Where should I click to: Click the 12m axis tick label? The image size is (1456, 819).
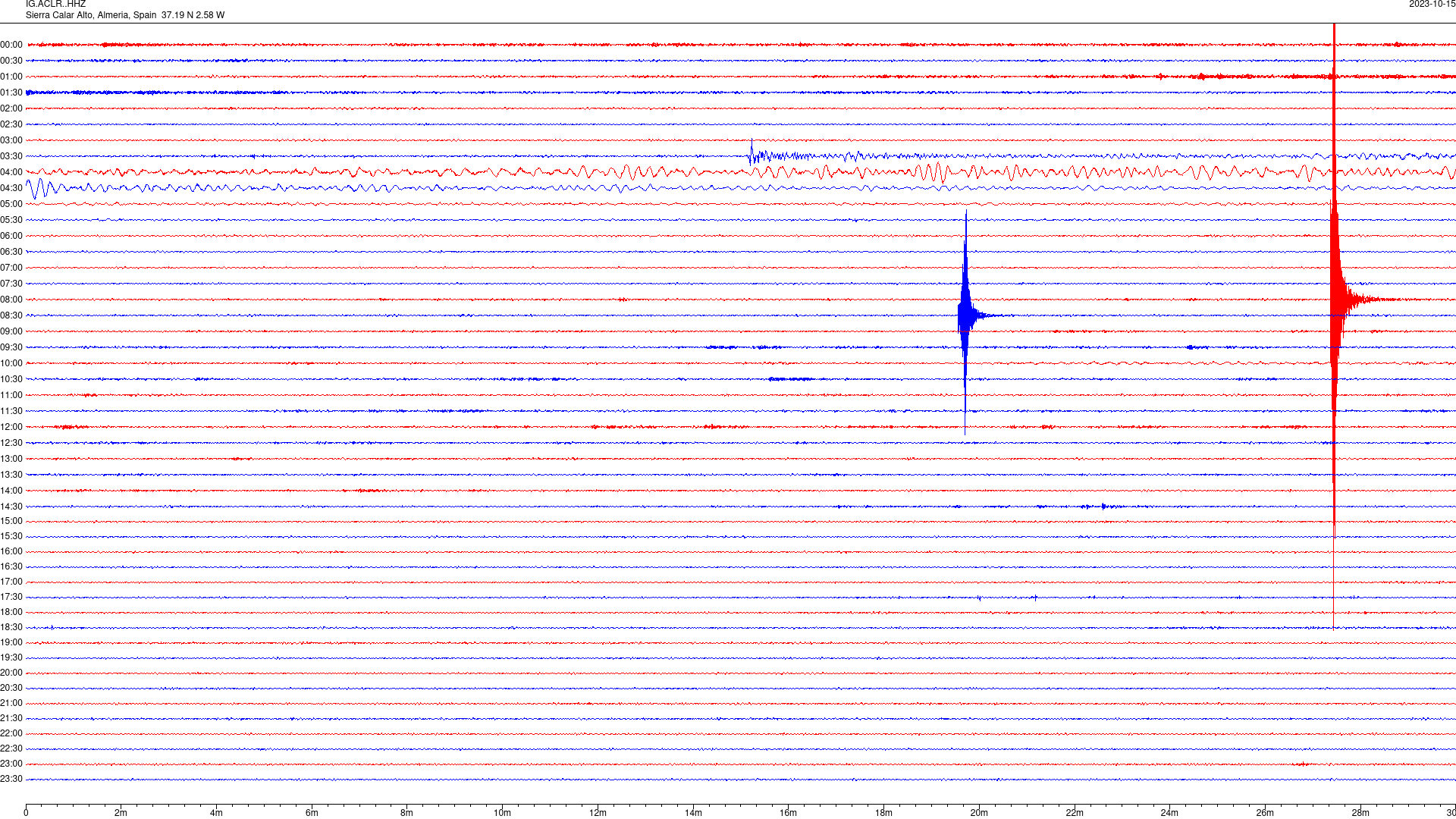pos(598,813)
